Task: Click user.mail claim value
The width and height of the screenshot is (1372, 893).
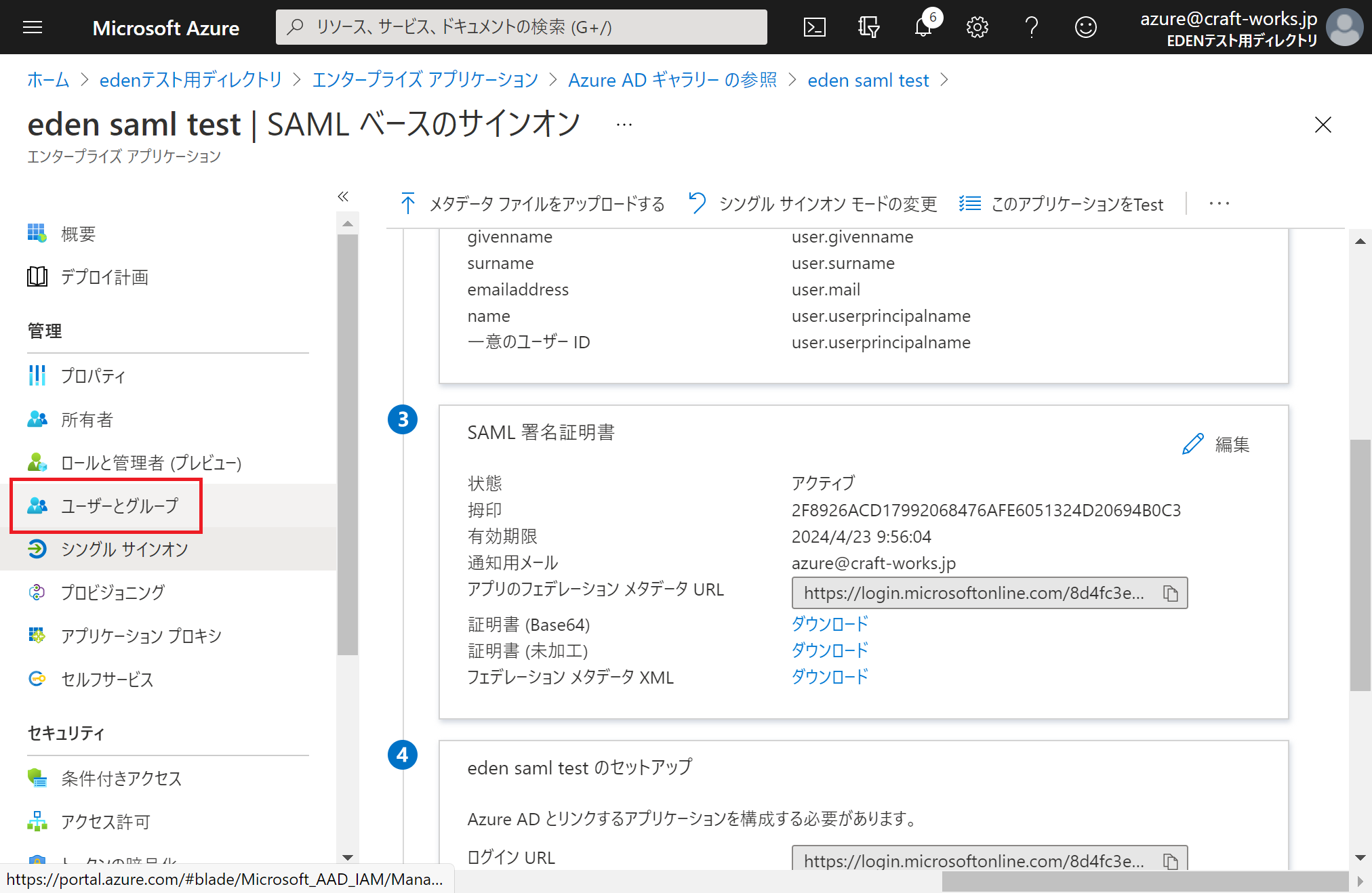Action: 826,289
